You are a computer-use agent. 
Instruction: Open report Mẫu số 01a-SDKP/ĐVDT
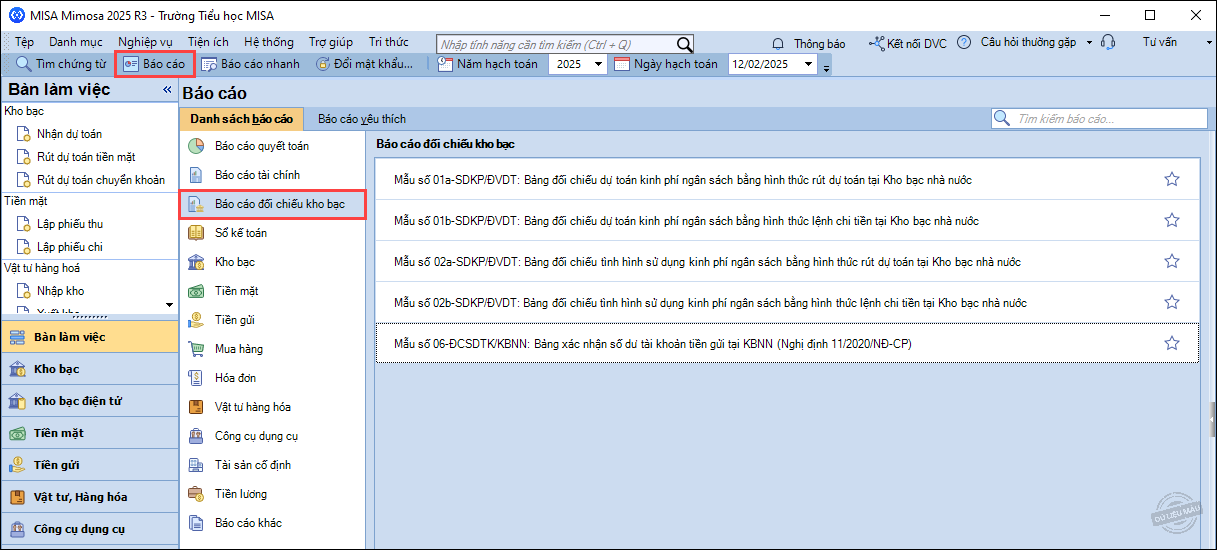tap(787, 180)
